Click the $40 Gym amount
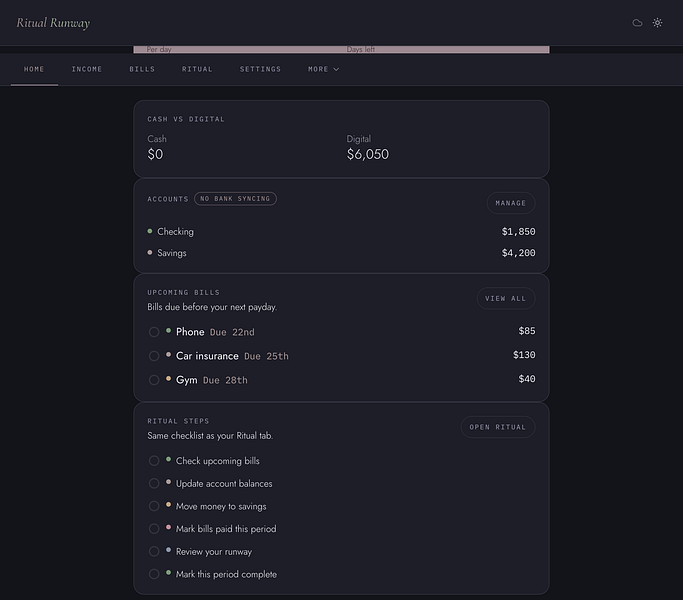This screenshot has width=683, height=600. click(527, 379)
